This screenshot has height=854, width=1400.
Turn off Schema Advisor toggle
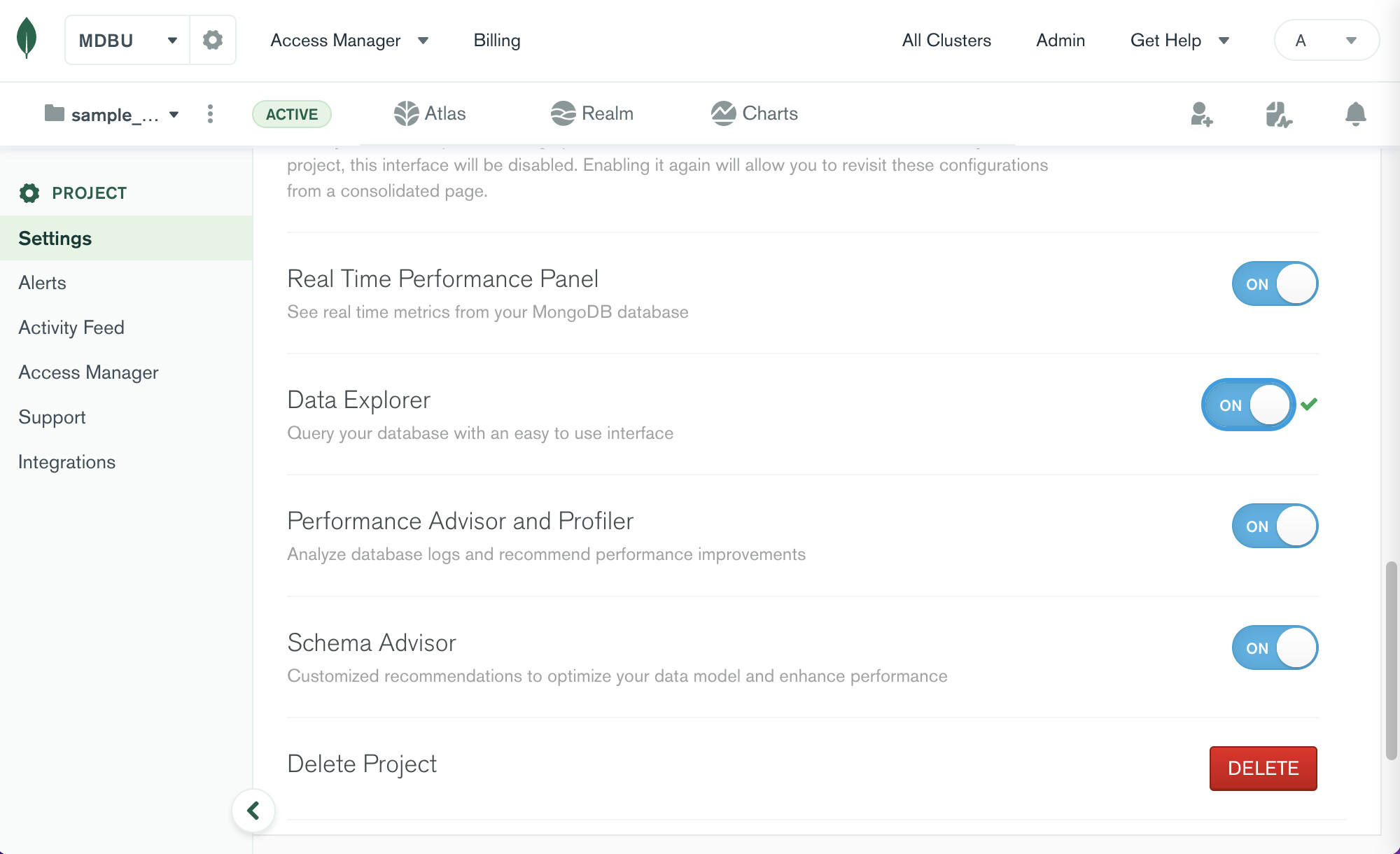point(1275,648)
